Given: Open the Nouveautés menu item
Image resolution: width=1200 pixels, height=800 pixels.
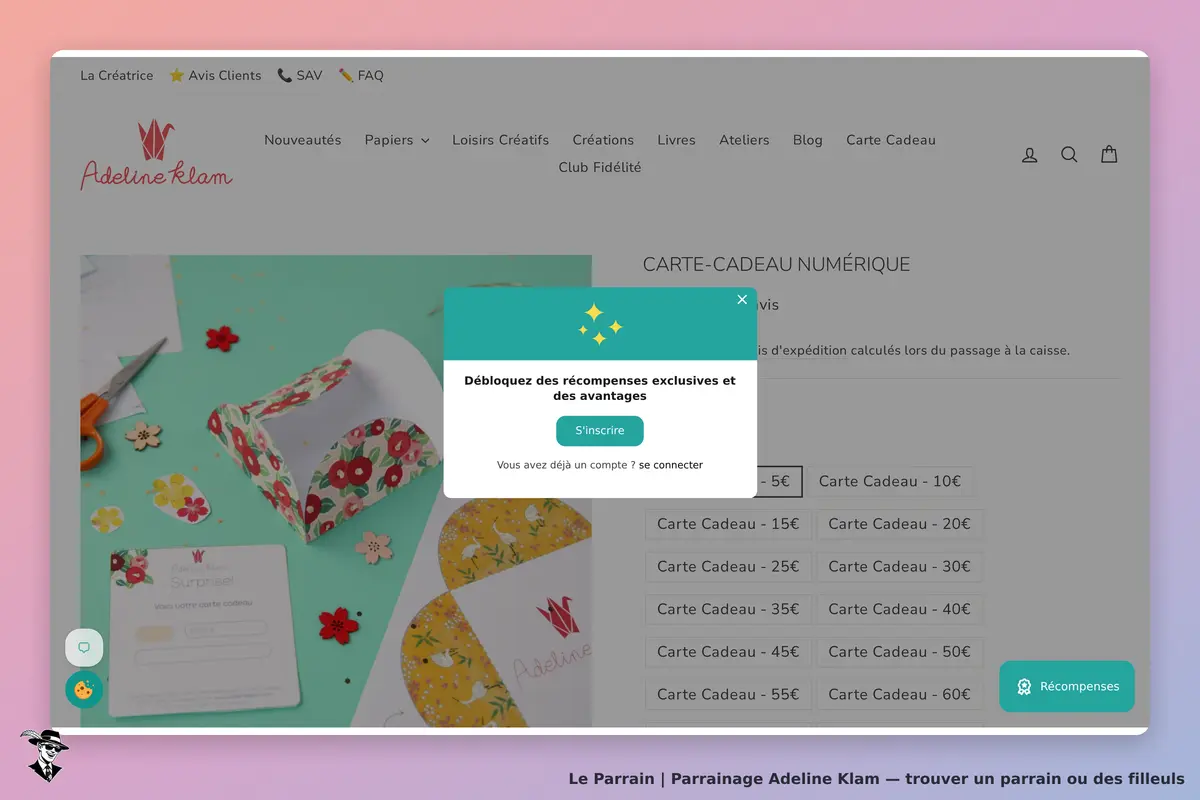Looking at the screenshot, I should point(303,140).
